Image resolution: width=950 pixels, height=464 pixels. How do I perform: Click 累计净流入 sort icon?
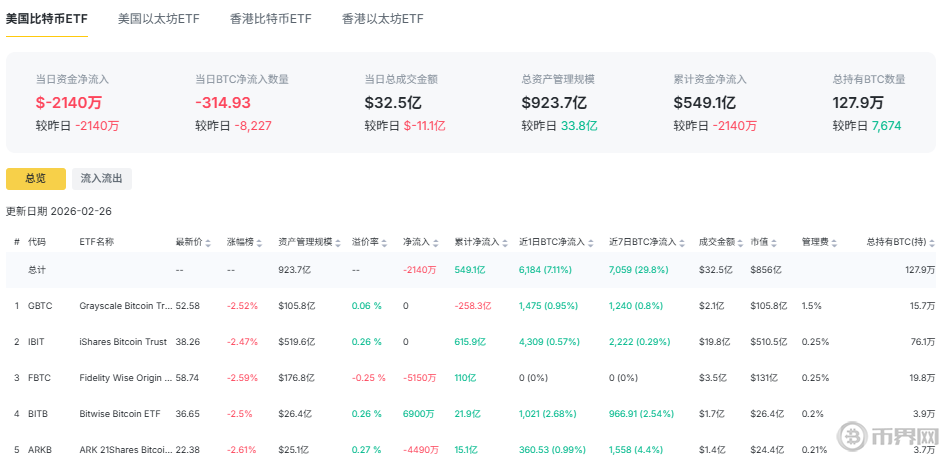tap(505, 243)
